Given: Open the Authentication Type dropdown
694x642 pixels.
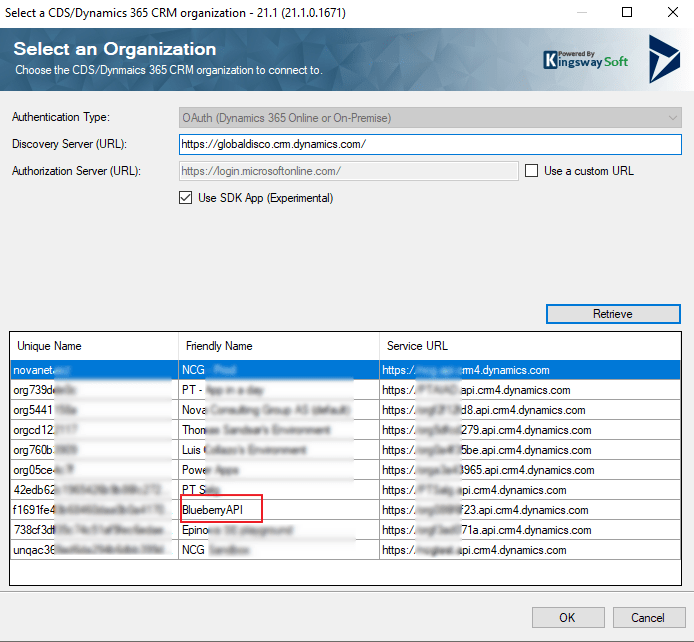Looking at the screenshot, I should [x=430, y=118].
